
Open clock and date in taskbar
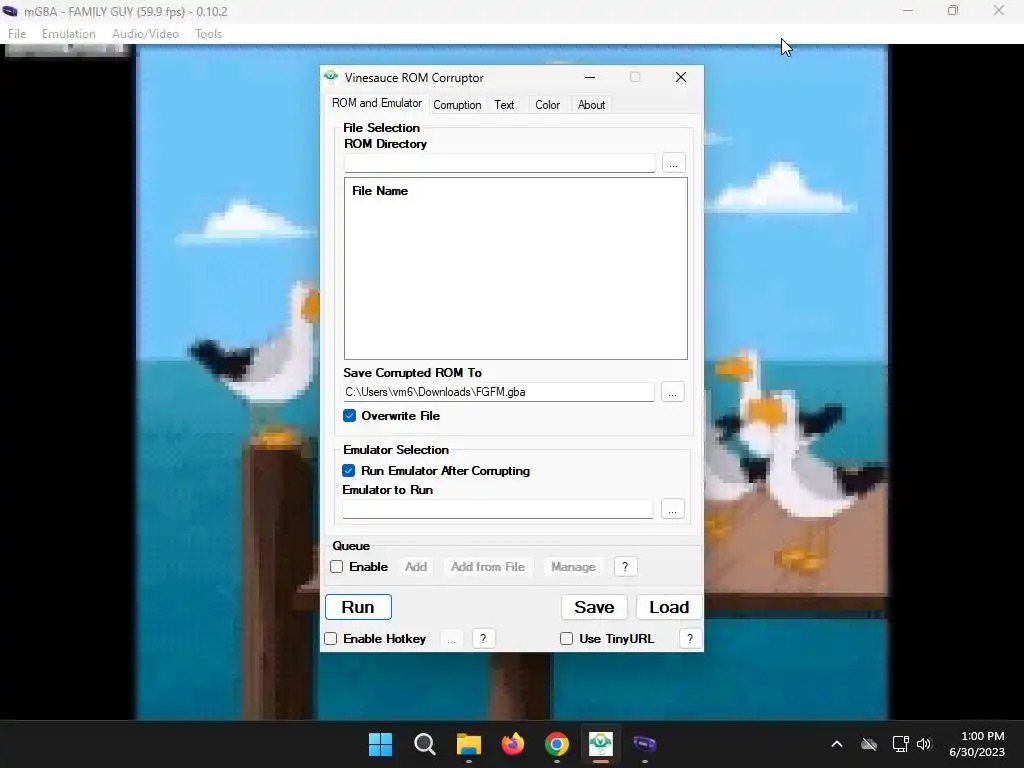977,744
